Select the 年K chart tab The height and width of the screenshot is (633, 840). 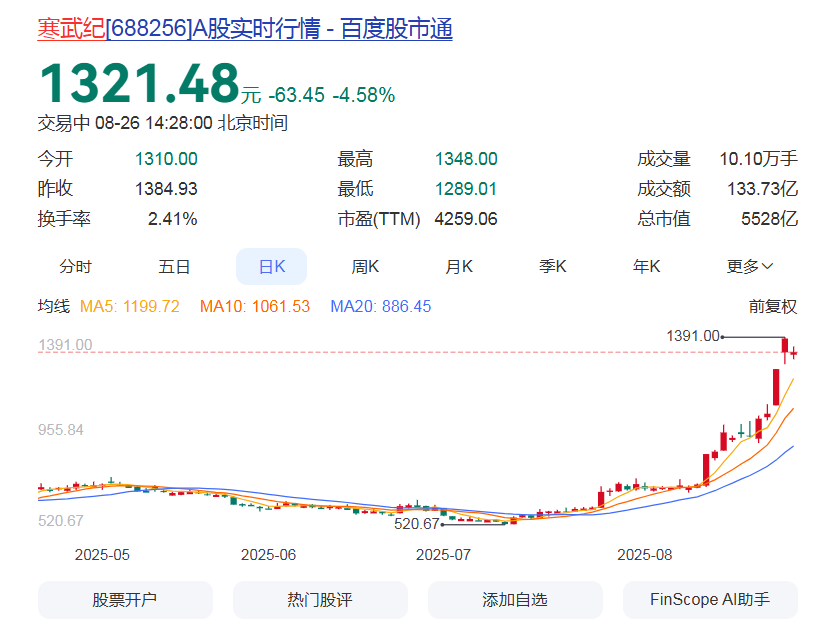click(x=647, y=266)
